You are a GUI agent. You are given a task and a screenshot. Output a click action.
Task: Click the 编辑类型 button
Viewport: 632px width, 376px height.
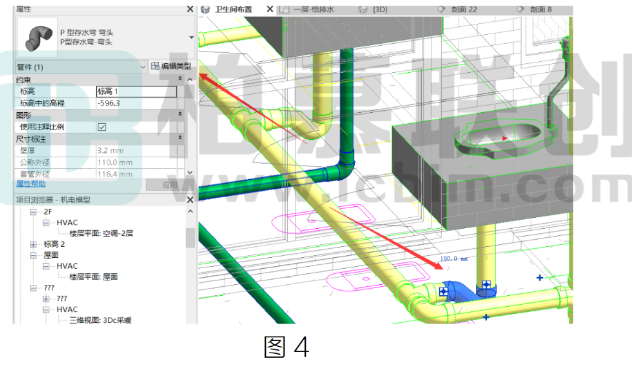tap(171, 66)
